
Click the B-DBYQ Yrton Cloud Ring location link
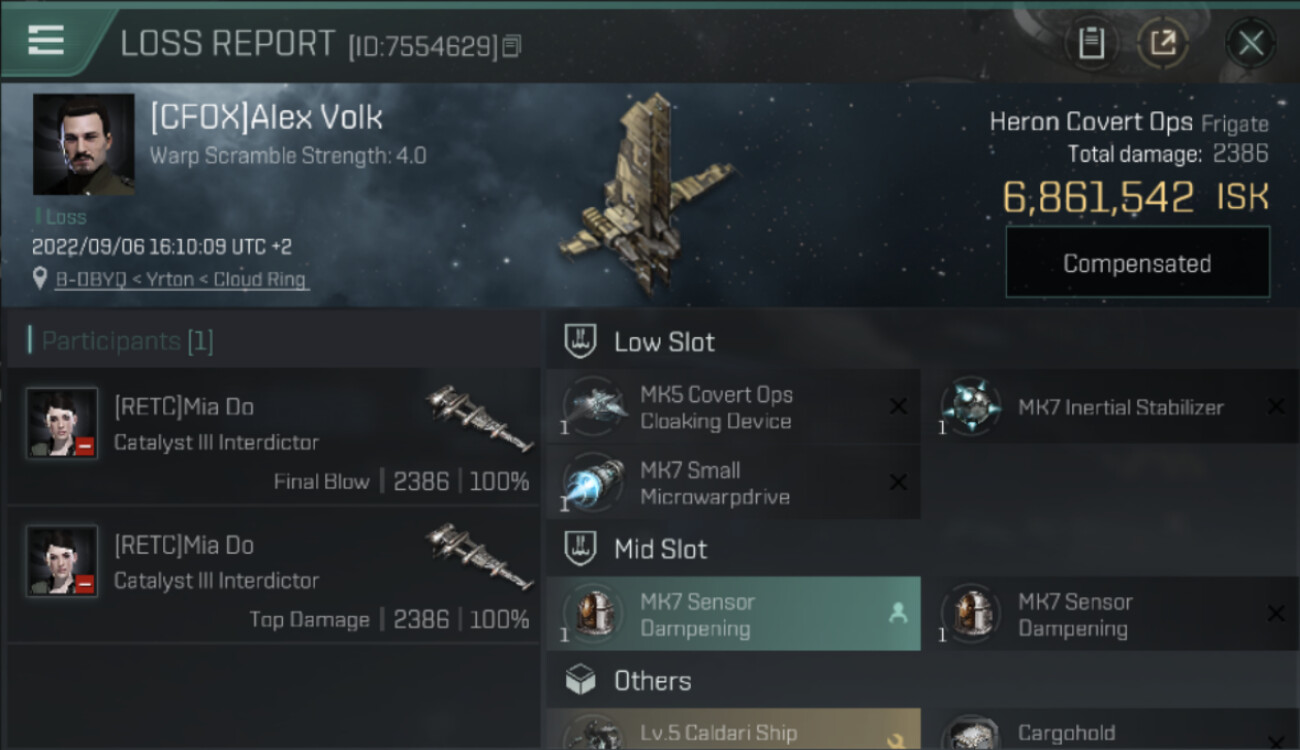tap(181, 279)
